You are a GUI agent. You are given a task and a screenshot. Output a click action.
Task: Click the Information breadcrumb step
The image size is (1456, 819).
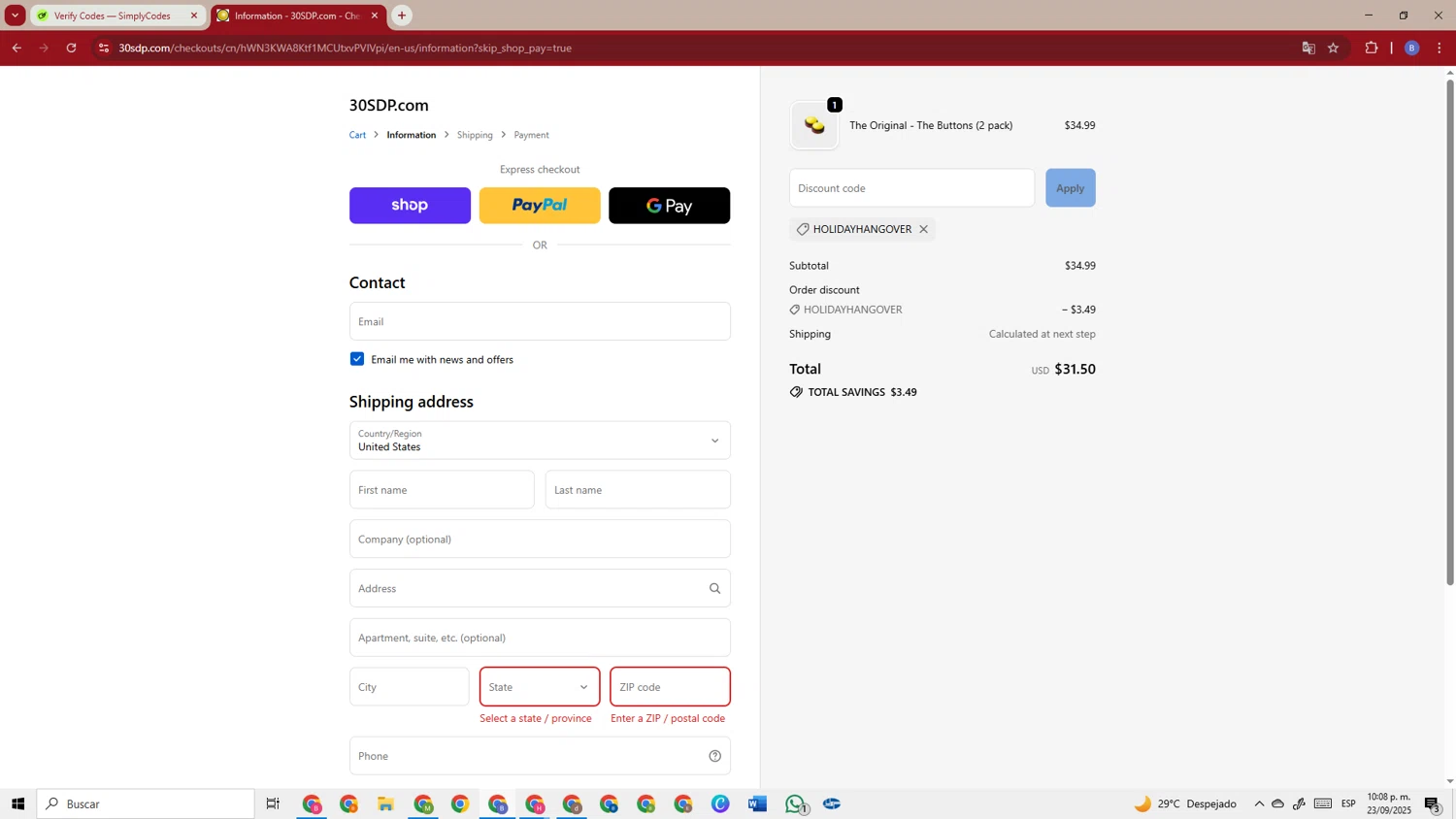[412, 135]
